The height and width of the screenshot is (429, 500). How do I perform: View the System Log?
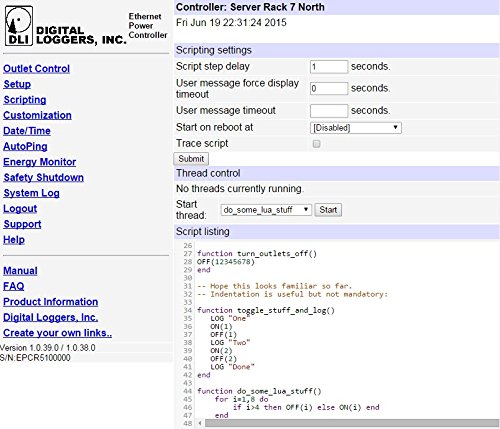click(31, 193)
